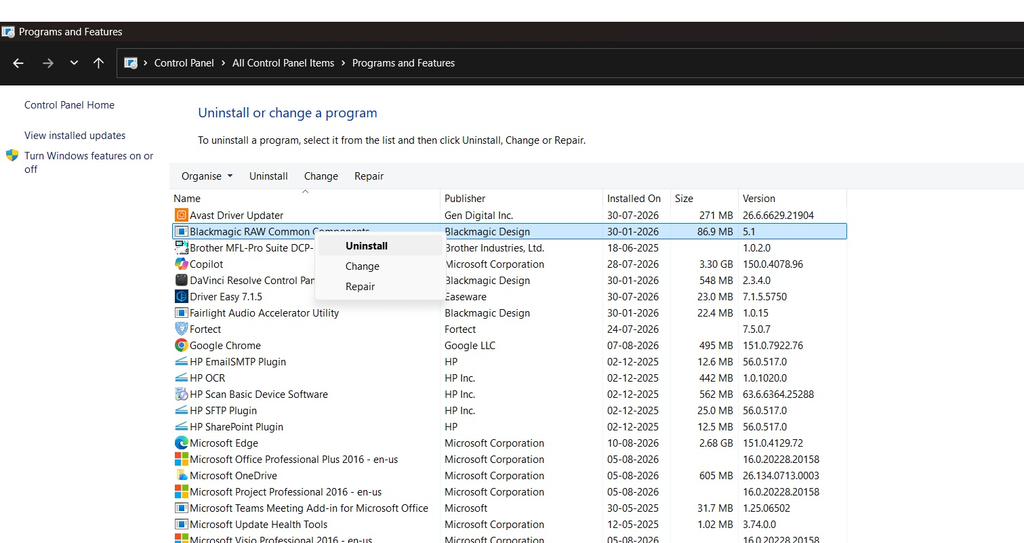1024x543 pixels.
Task: Click version 26.134.0713.0003 cell
Action: click(x=781, y=476)
